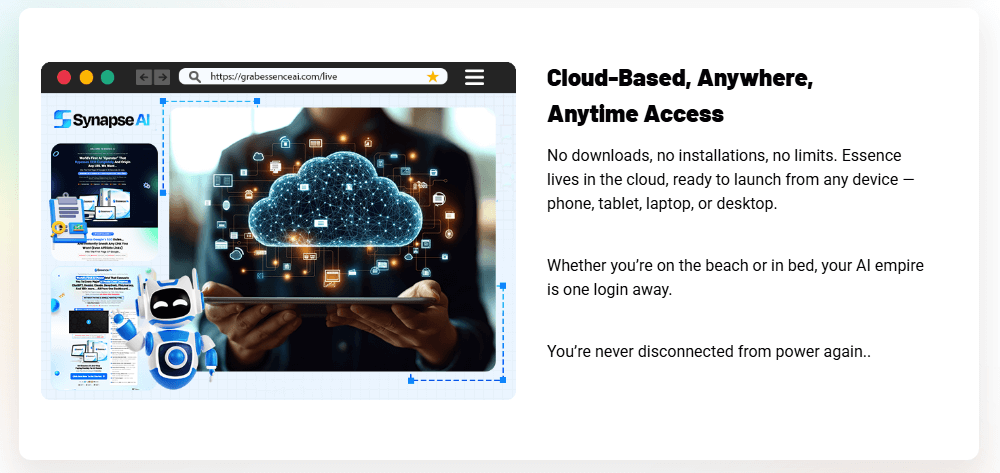Click the grabessenceai.com/live address field

pos(310,77)
